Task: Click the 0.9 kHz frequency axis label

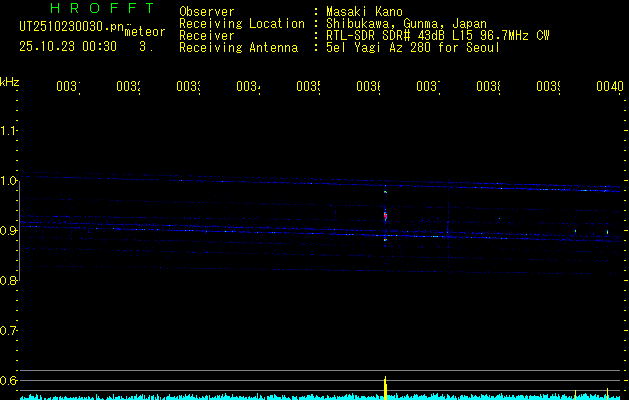Action: coord(10,231)
